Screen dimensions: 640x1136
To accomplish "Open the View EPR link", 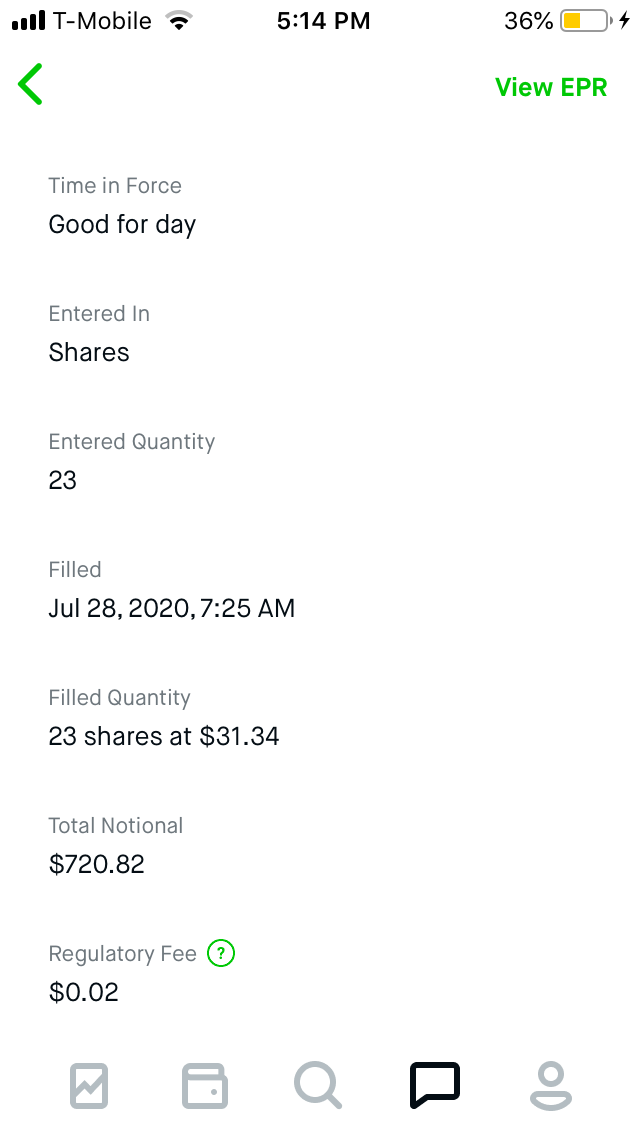I will [x=551, y=87].
